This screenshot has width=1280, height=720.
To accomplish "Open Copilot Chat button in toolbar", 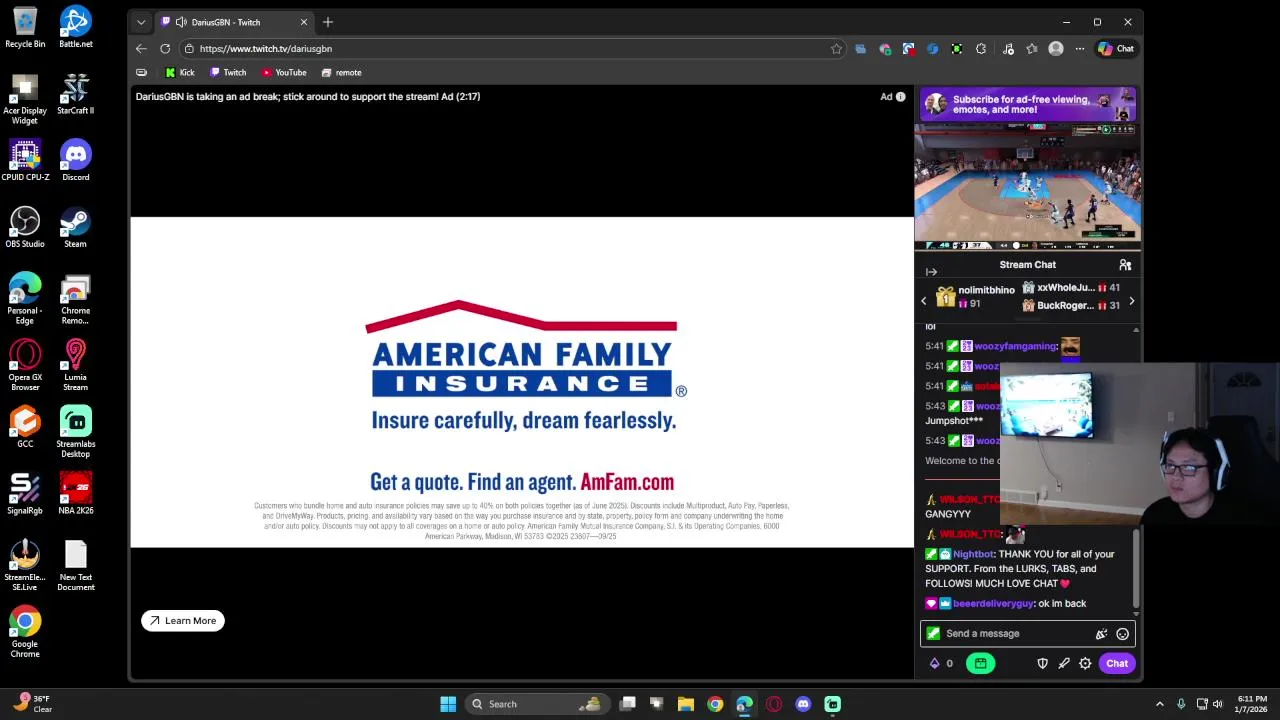I will tap(1116, 48).
